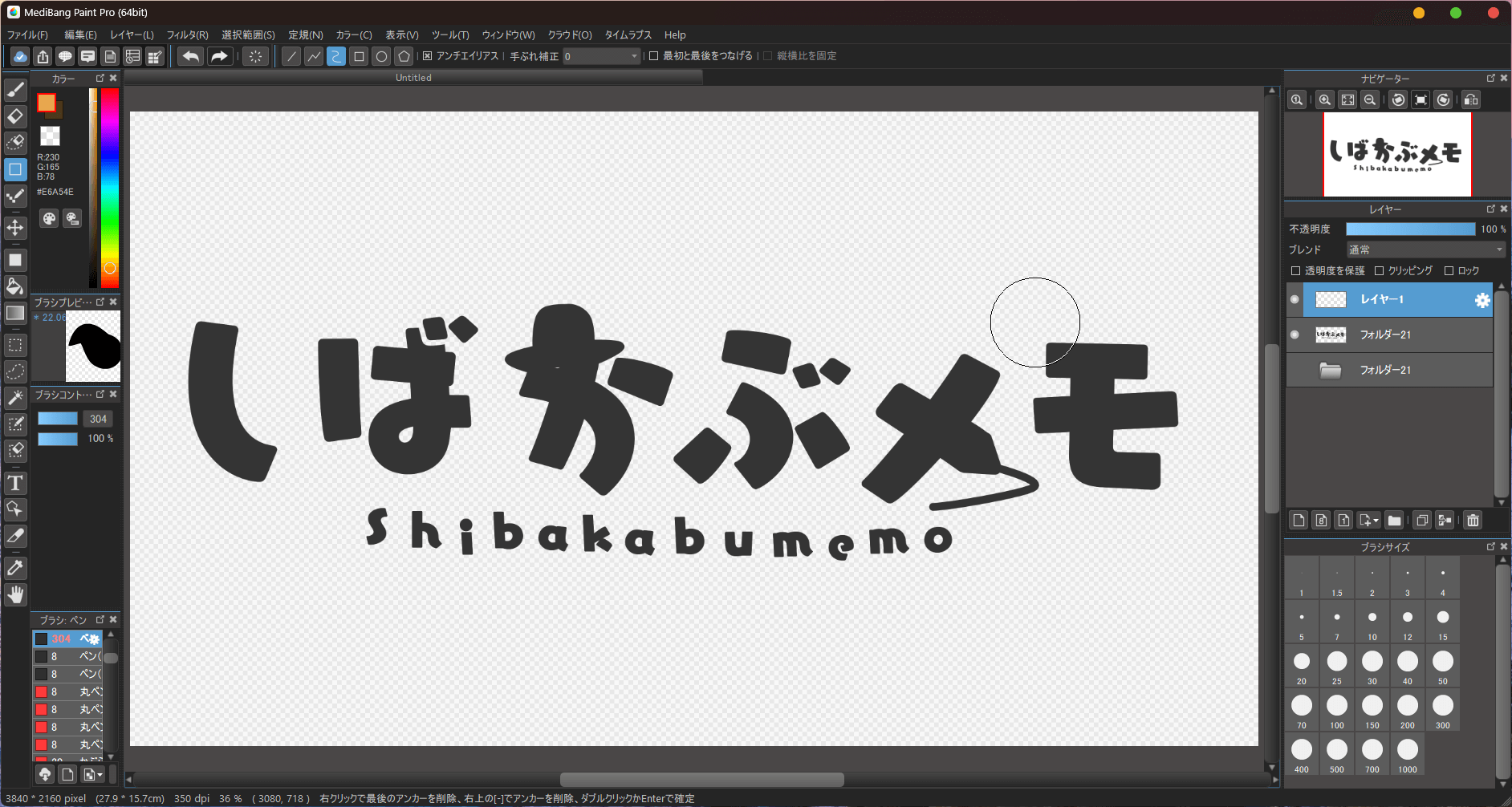1512x807 pixels.
Task: Open the フィルタ(R) menu
Action: (x=187, y=35)
